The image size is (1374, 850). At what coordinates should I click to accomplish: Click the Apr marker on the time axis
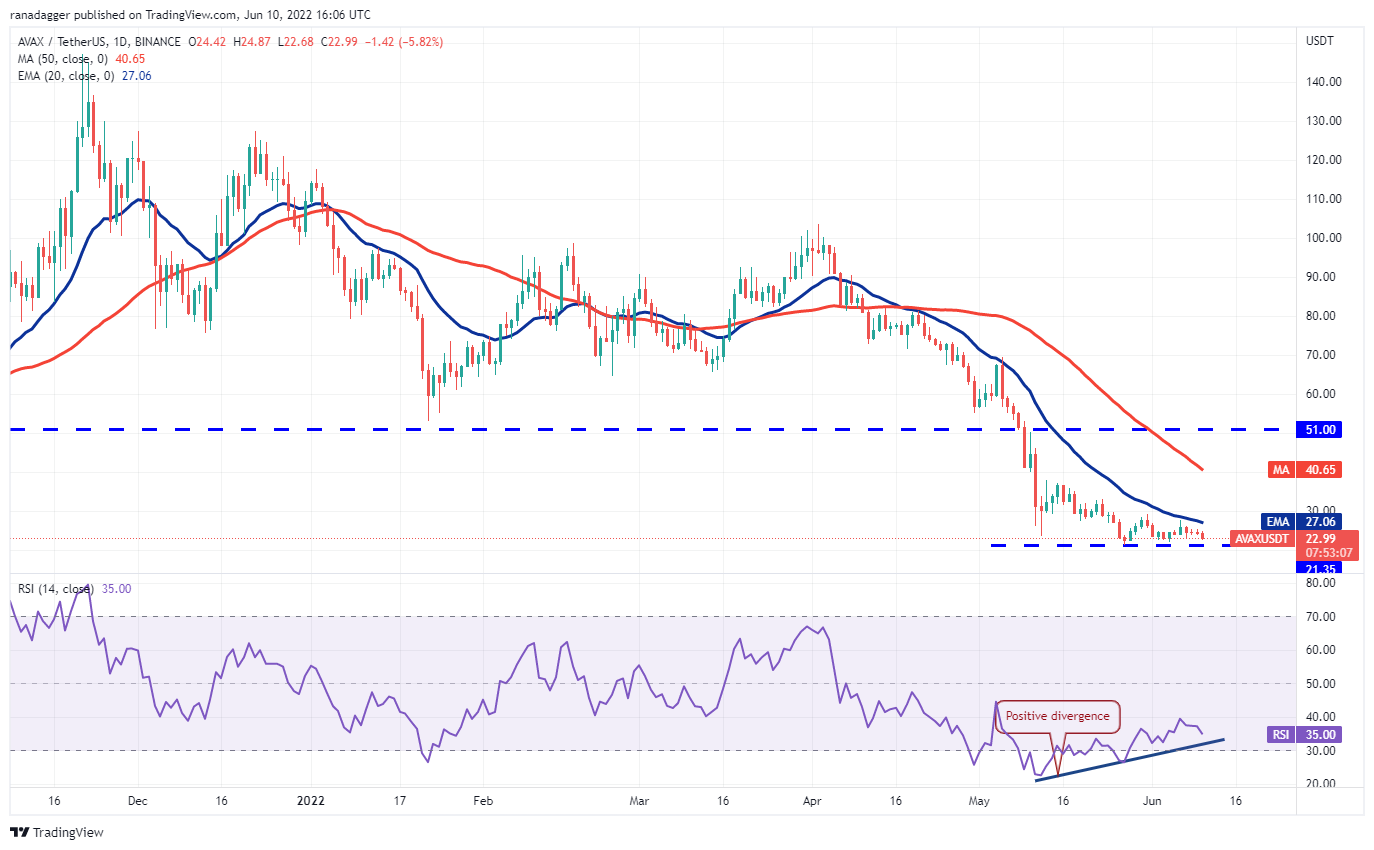coord(812,801)
